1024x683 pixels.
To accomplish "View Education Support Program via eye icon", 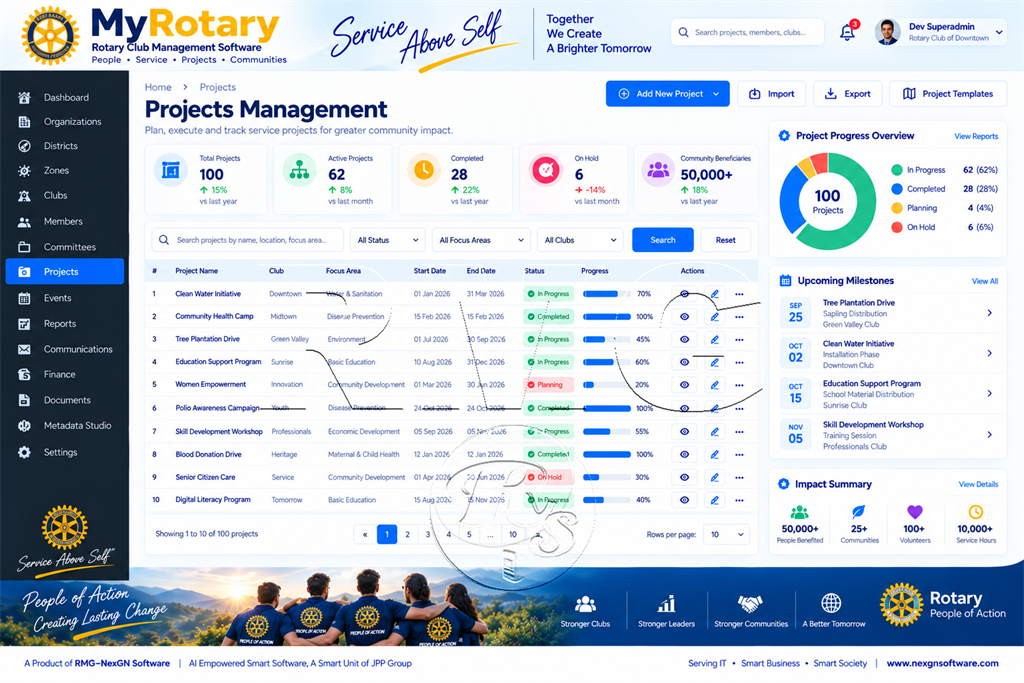I will pyautogui.click(x=684, y=362).
